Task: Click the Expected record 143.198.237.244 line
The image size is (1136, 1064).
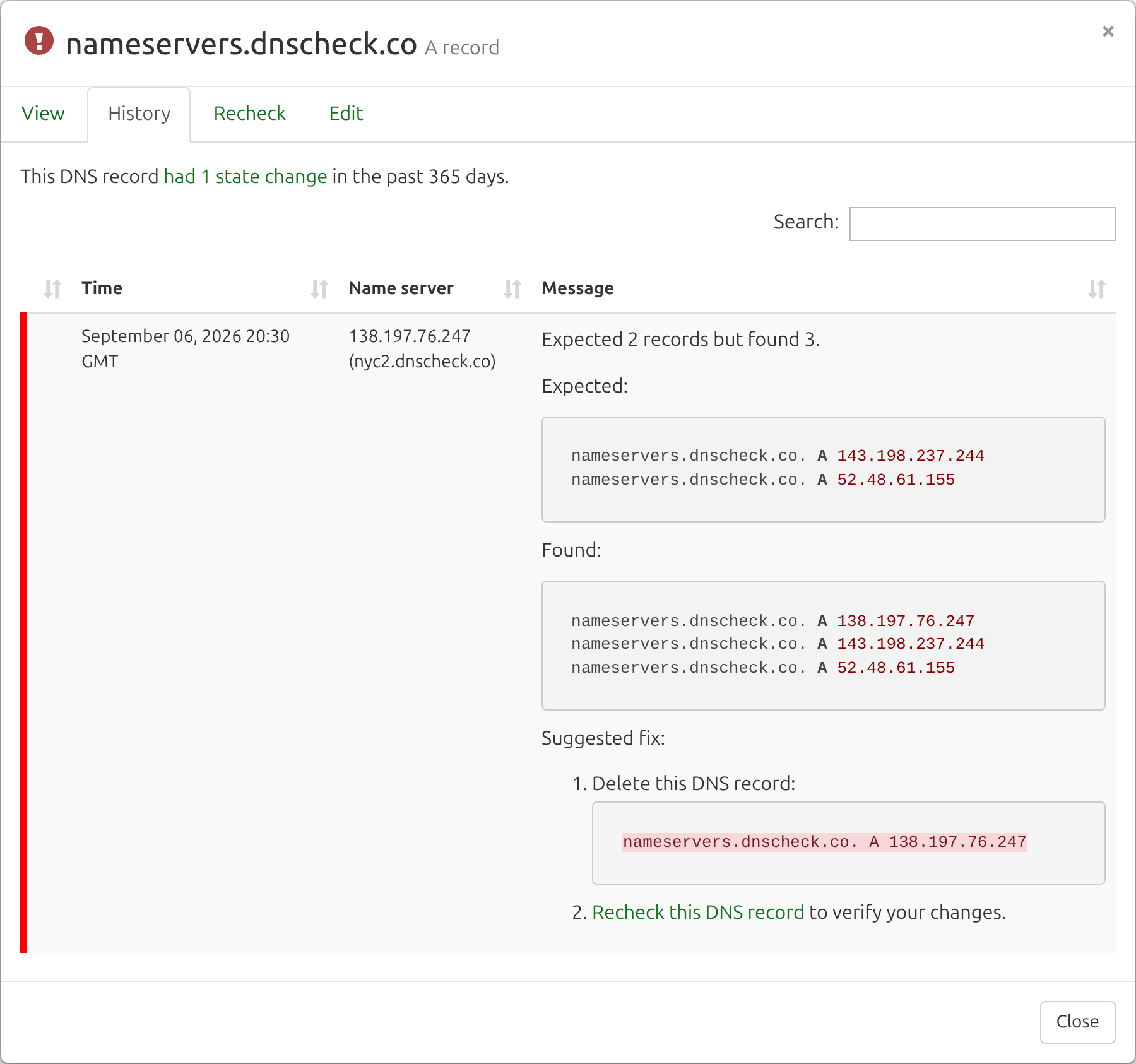Action: point(778,456)
